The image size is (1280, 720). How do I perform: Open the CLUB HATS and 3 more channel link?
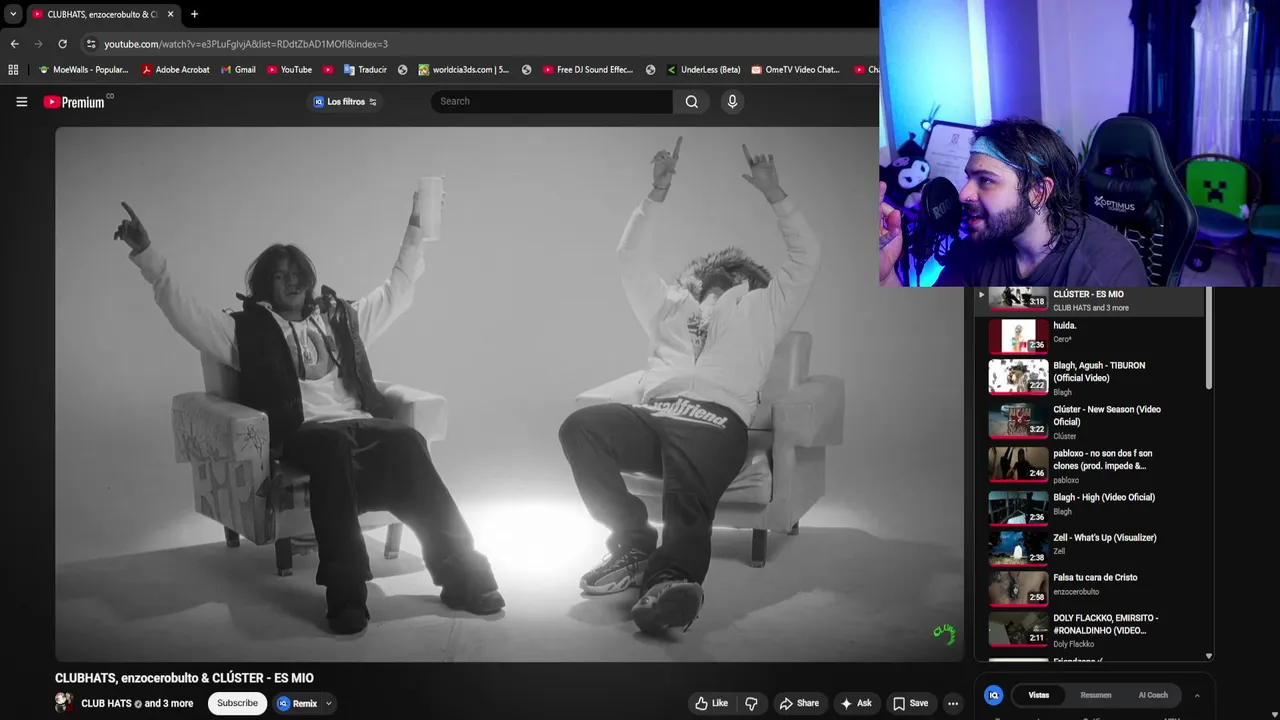pos(137,703)
